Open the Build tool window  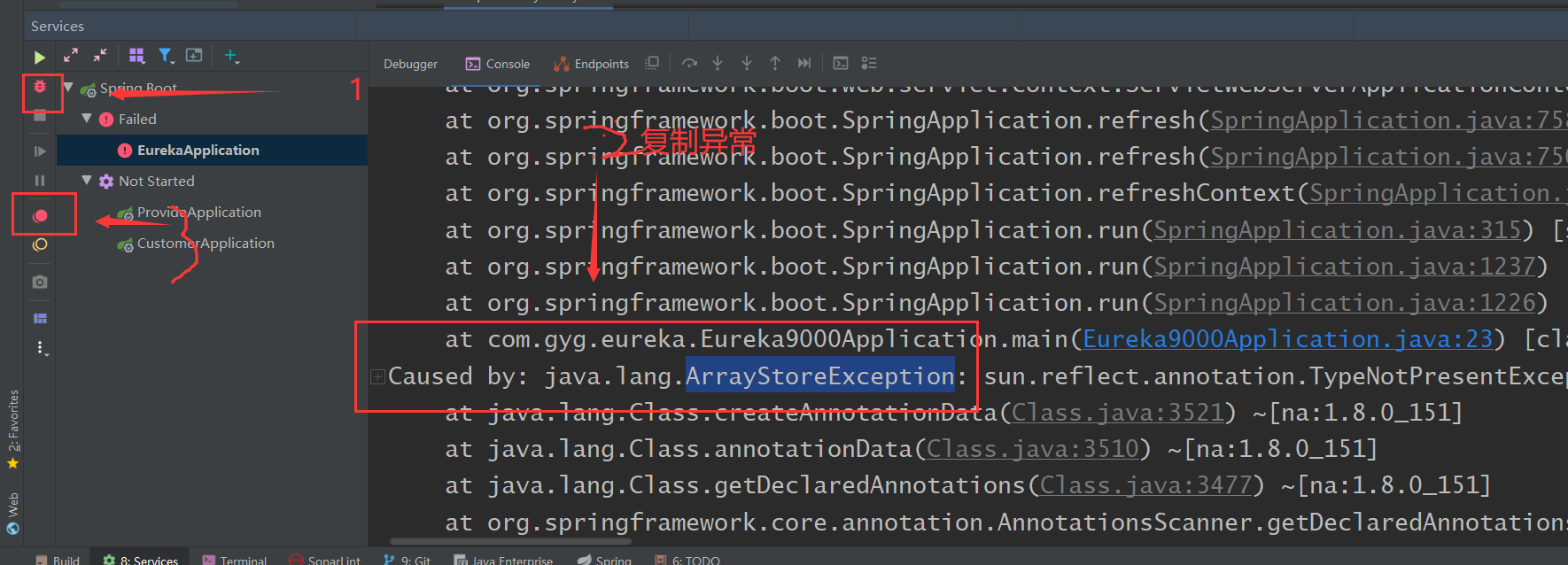pos(58,560)
